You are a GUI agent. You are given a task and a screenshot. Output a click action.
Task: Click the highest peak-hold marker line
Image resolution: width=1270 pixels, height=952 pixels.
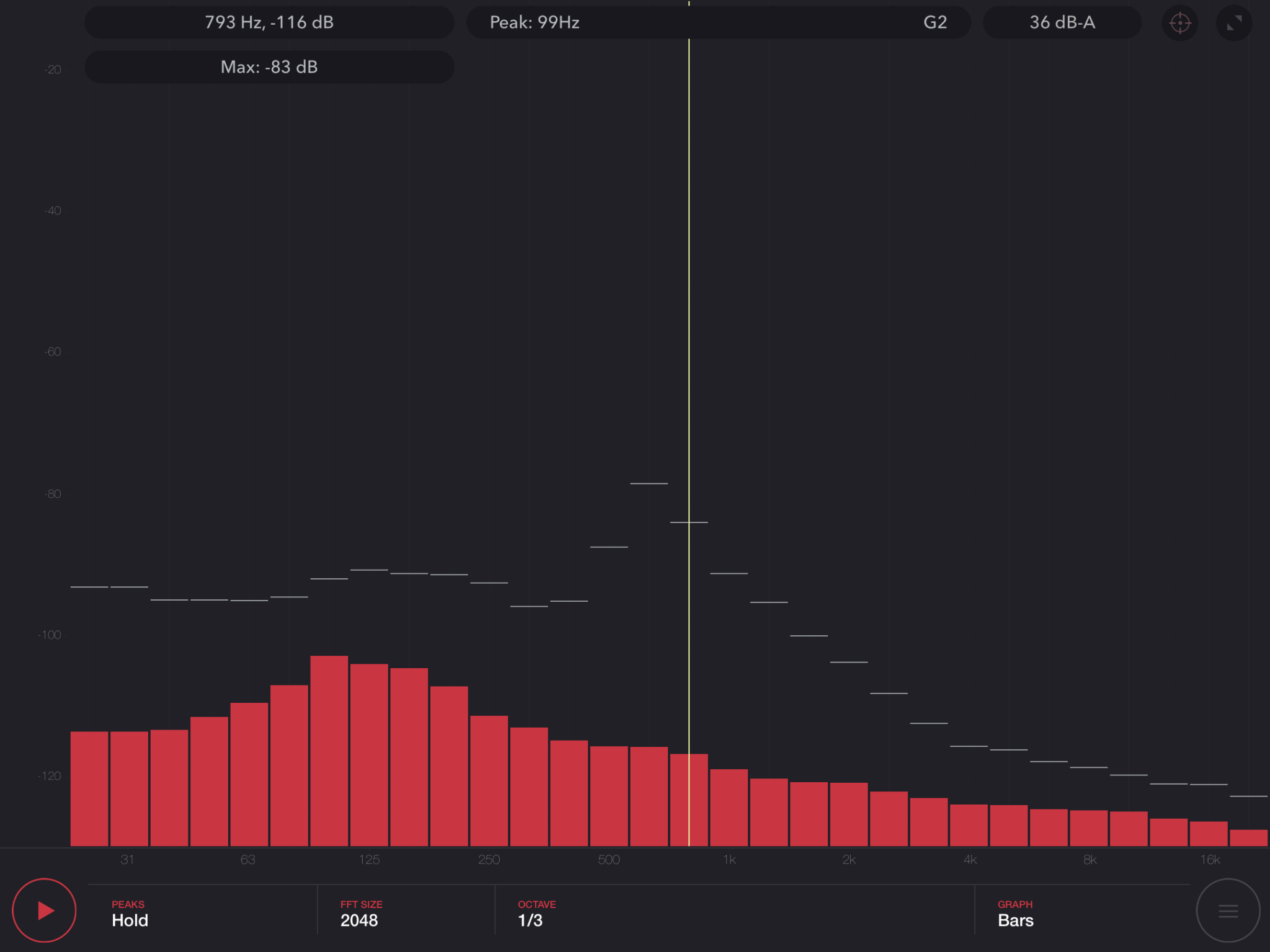649,483
